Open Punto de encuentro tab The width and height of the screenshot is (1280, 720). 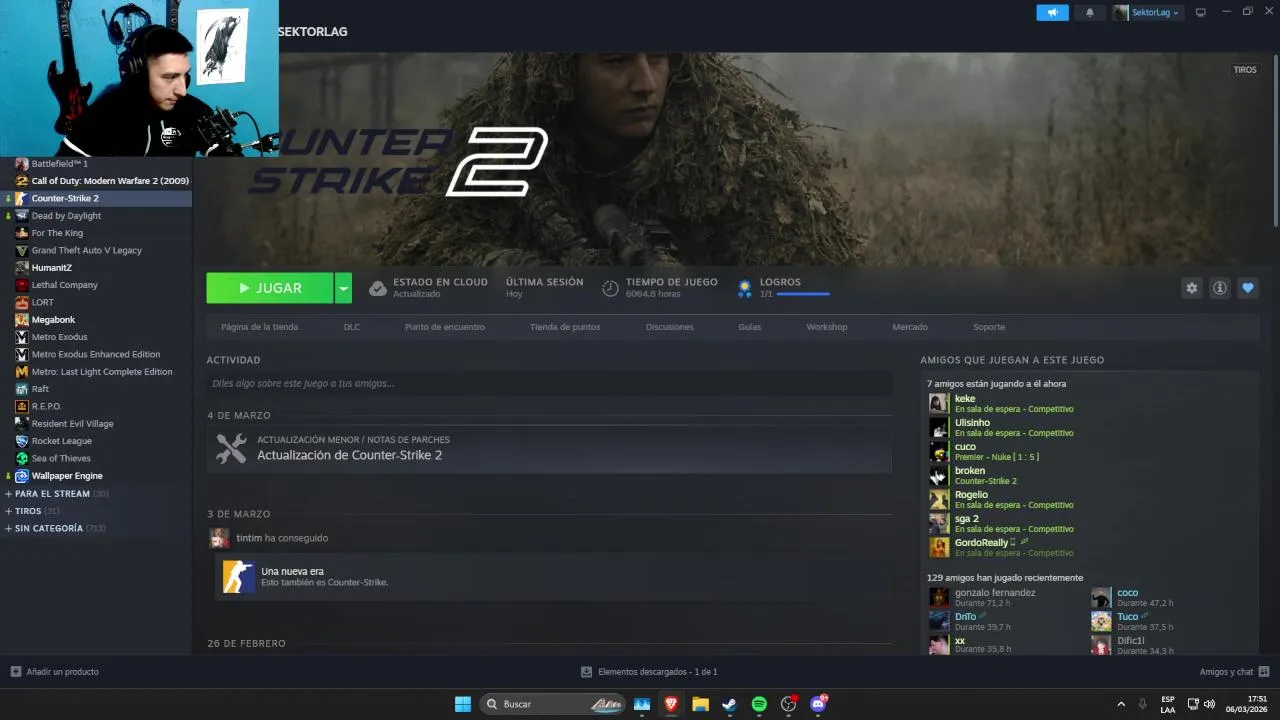pos(445,327)
